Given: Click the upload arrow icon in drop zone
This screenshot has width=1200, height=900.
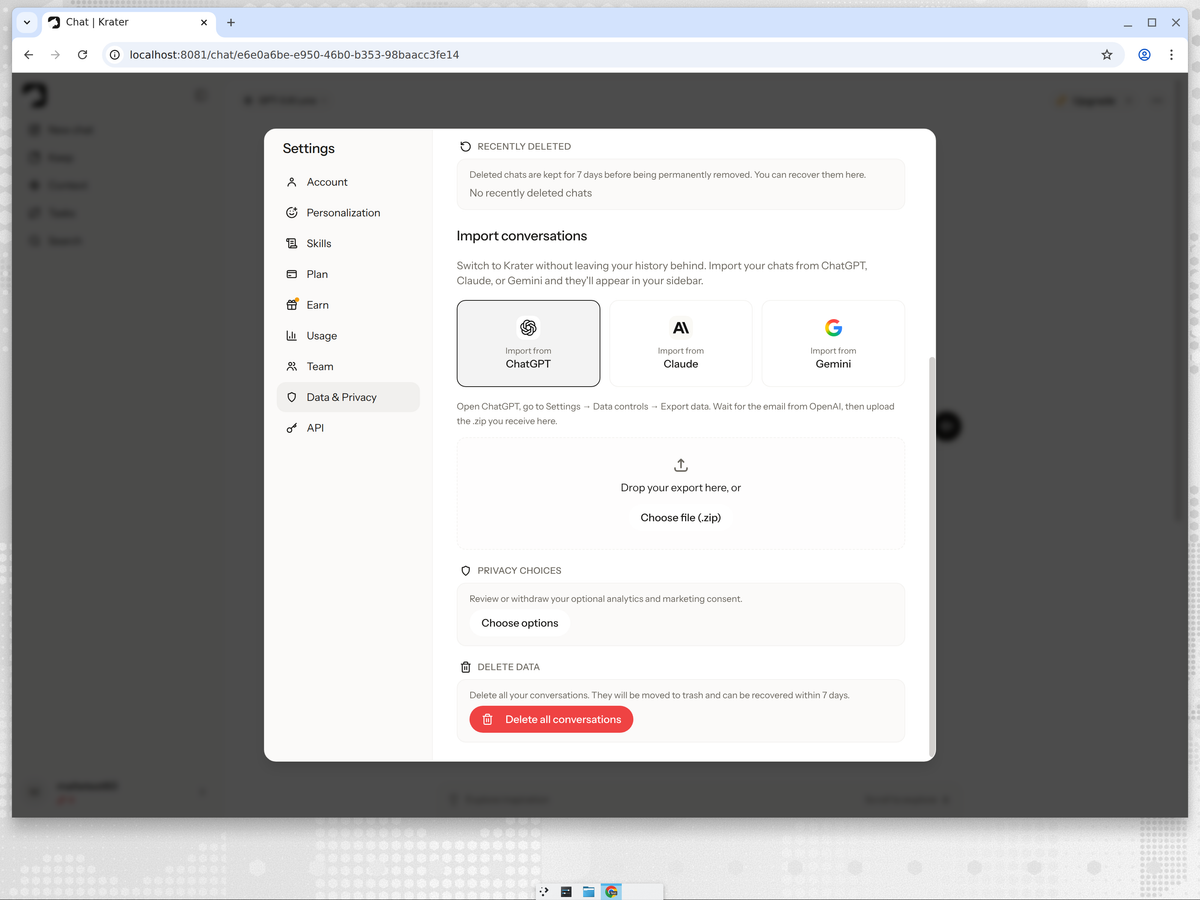Looking at the screenshot, I should tap(681, 465).
